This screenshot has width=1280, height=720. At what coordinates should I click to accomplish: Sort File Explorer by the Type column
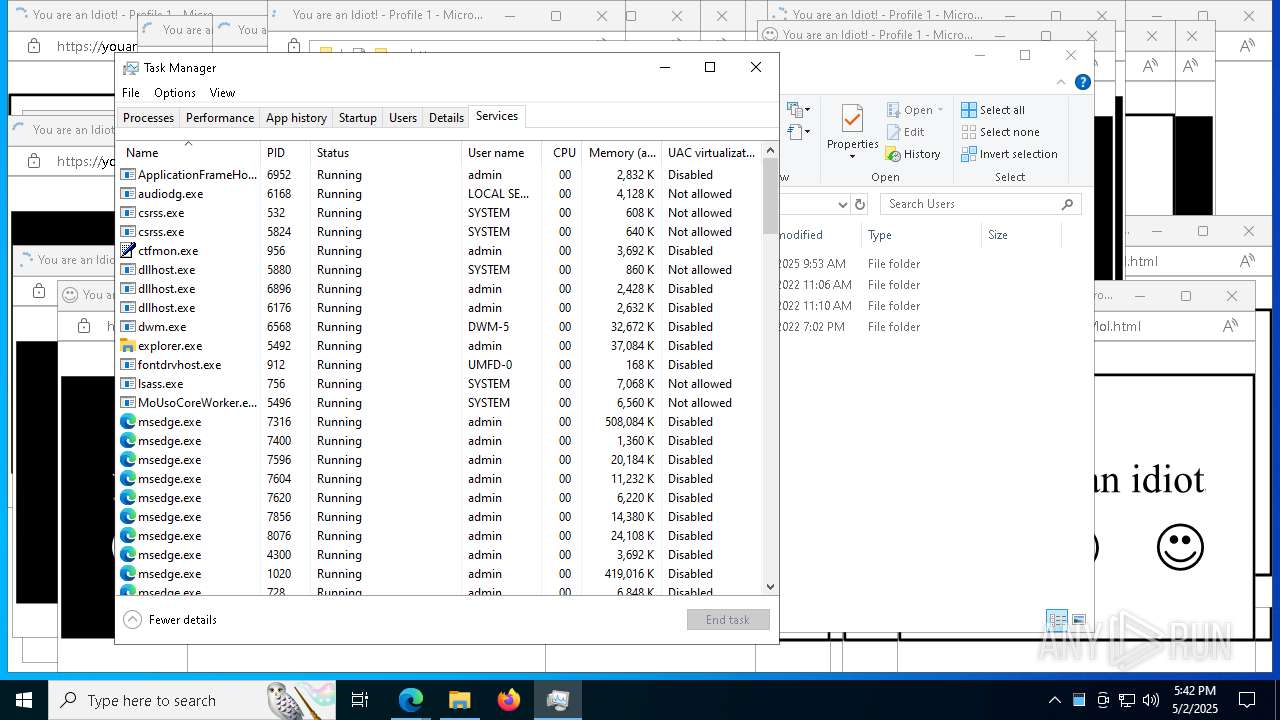920,235
